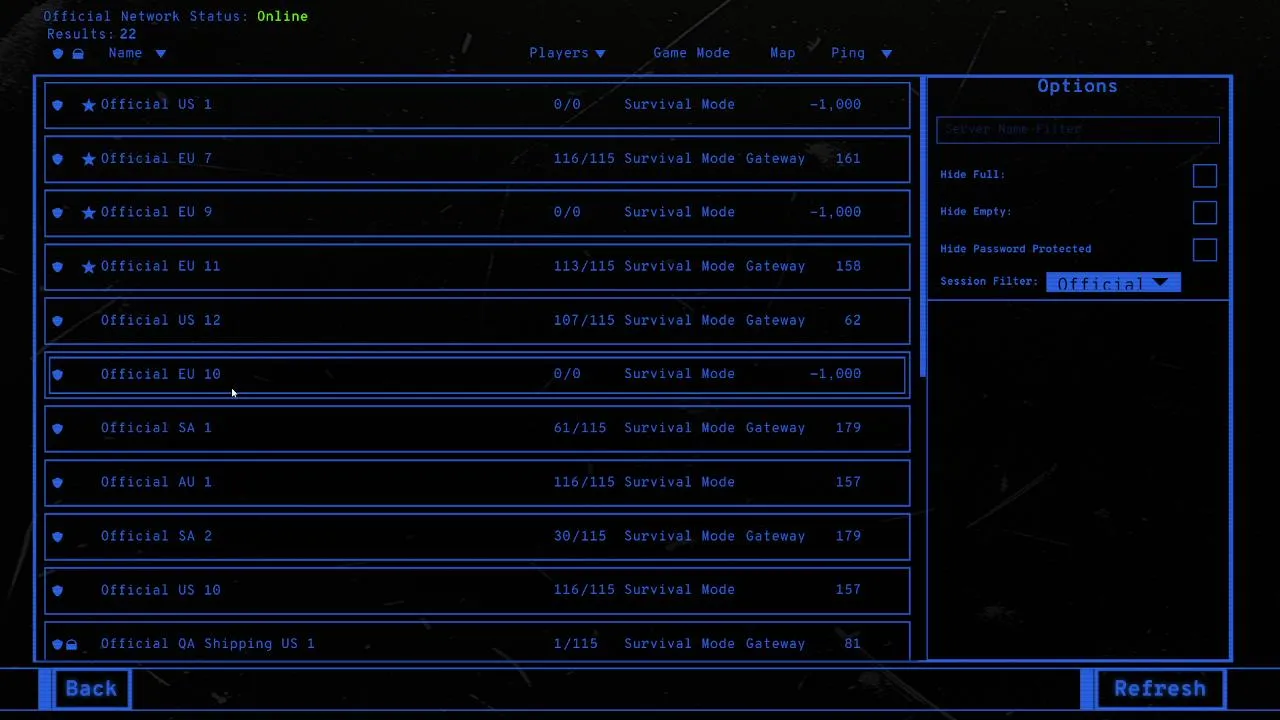1280x720 pixels.
Task: Click the shield icon on Official EU 7
Action: [57, 159]
